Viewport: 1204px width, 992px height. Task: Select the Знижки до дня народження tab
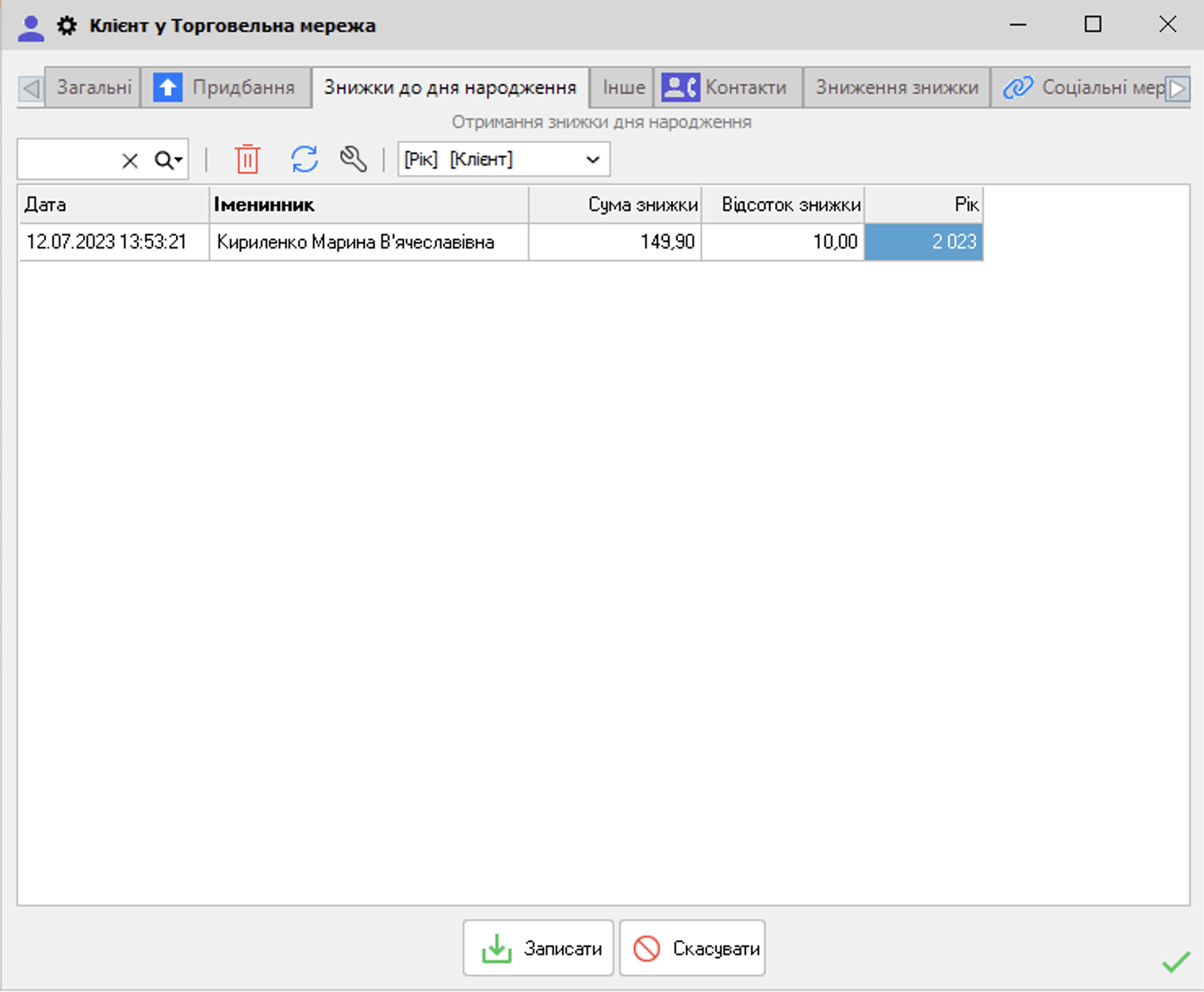pos(450,86)
